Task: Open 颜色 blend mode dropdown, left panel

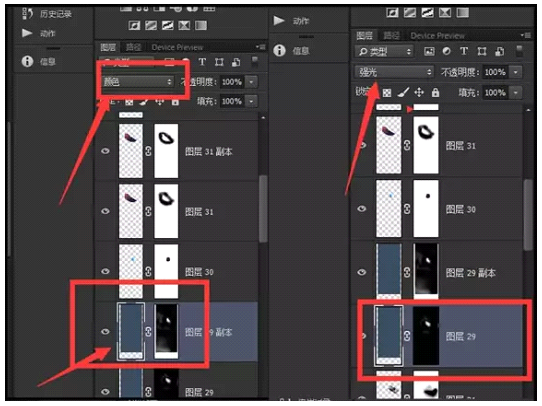Action: (138, 82)
